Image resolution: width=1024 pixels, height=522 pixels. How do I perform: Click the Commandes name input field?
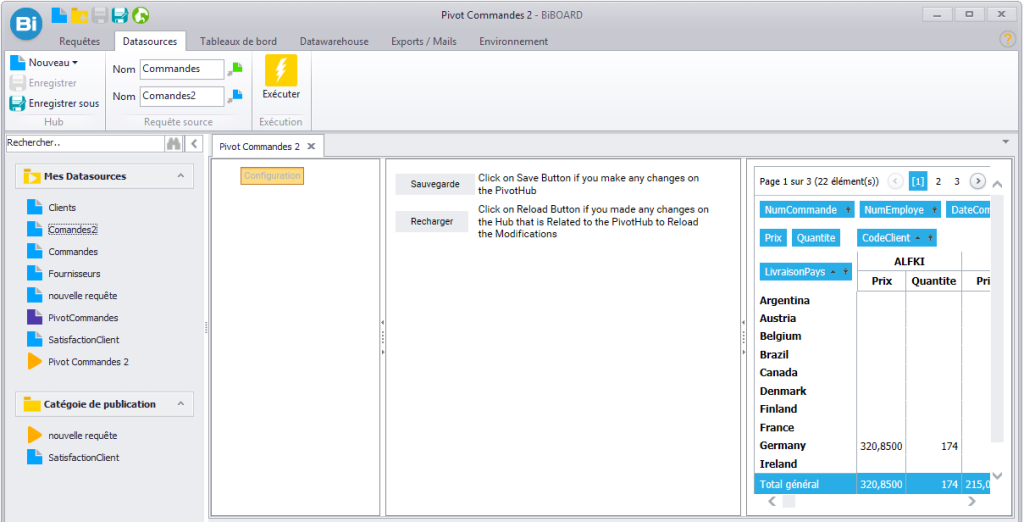[182, 69]
